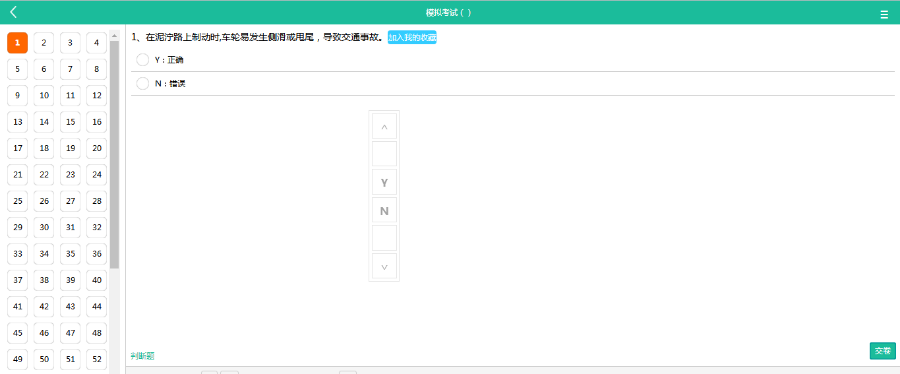This screenshot has height=374, width=900.
Task: Navigate to question 42
Action: pos(44,307)
